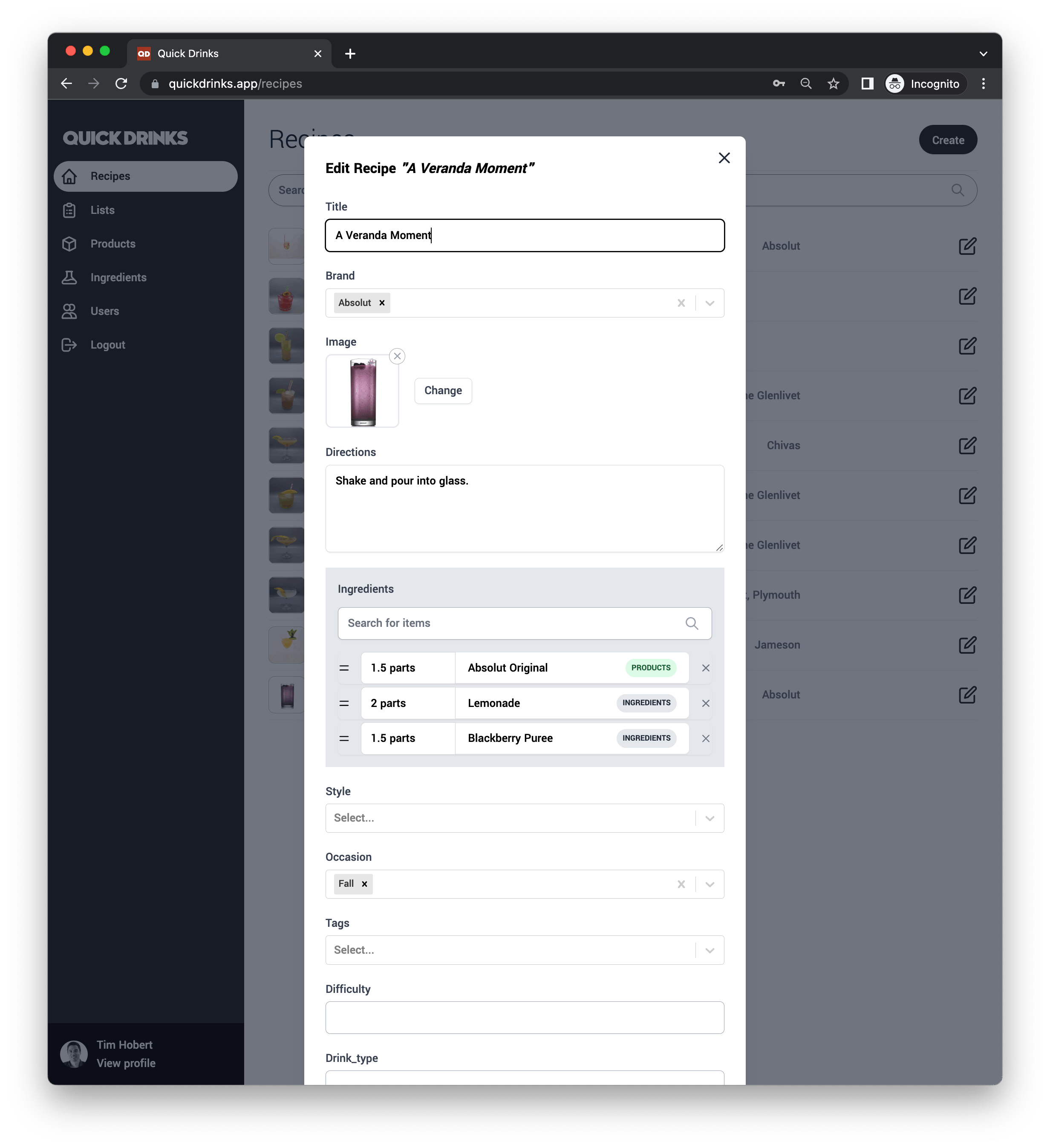The image size is (1050, 1148).
Task: Open Users in the sidebar
Action: [x=146, y=311]
